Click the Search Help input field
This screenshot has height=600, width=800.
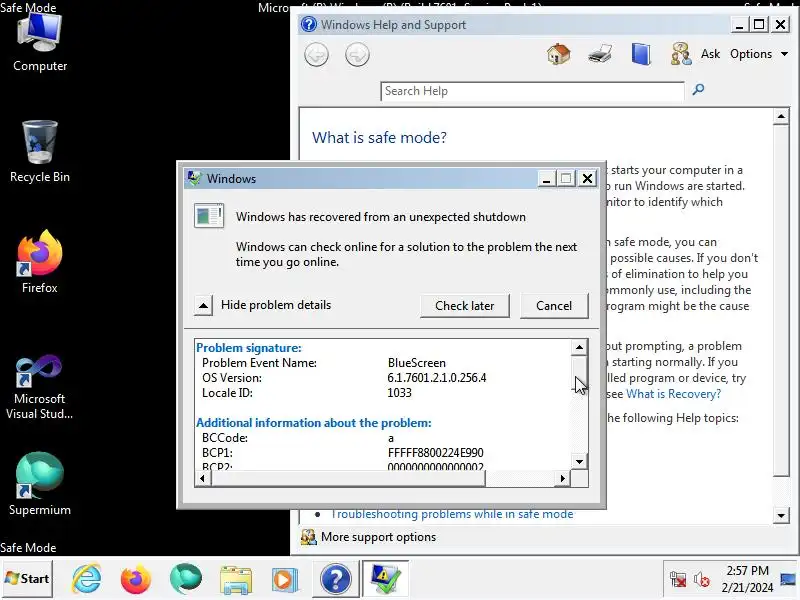click(532, 91)
